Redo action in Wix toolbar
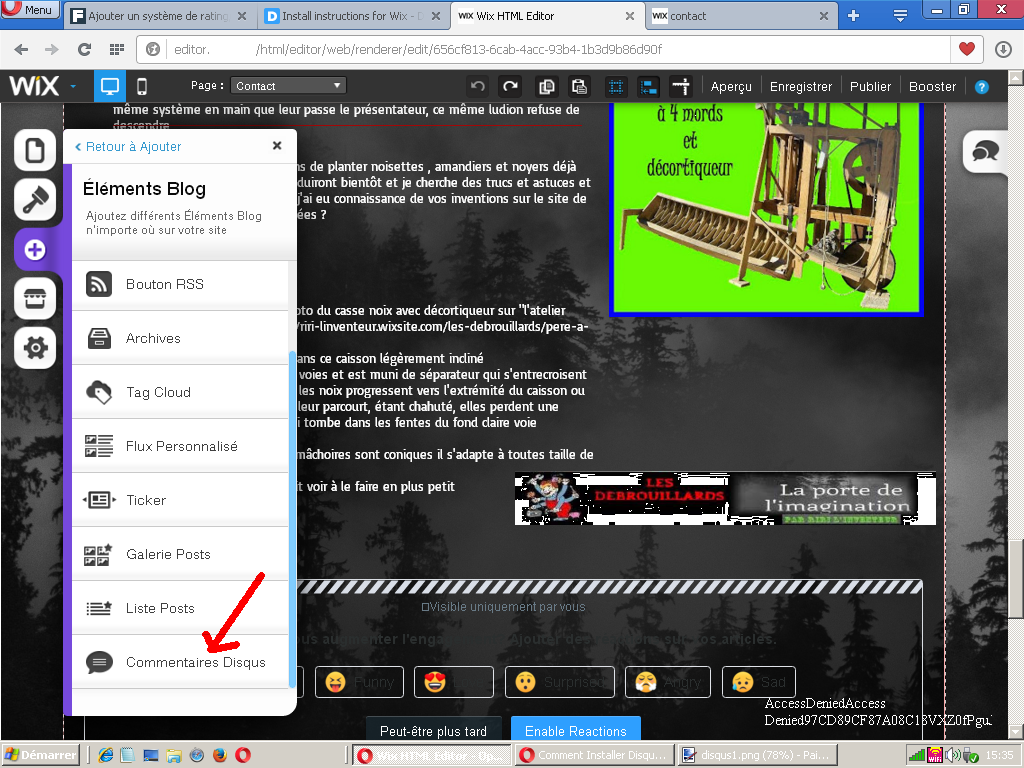This screenshot has width=1024, height=768. pyautogui.click(x=510, y=86)
